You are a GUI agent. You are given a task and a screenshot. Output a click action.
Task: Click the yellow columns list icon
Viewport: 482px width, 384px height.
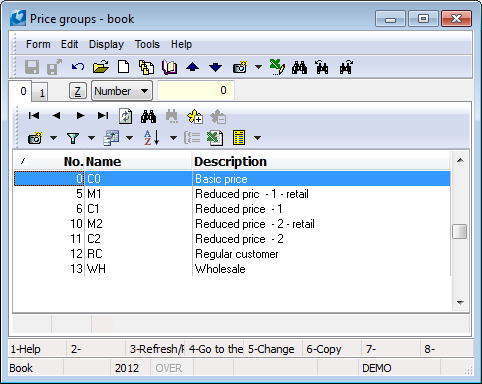point(239,138)
